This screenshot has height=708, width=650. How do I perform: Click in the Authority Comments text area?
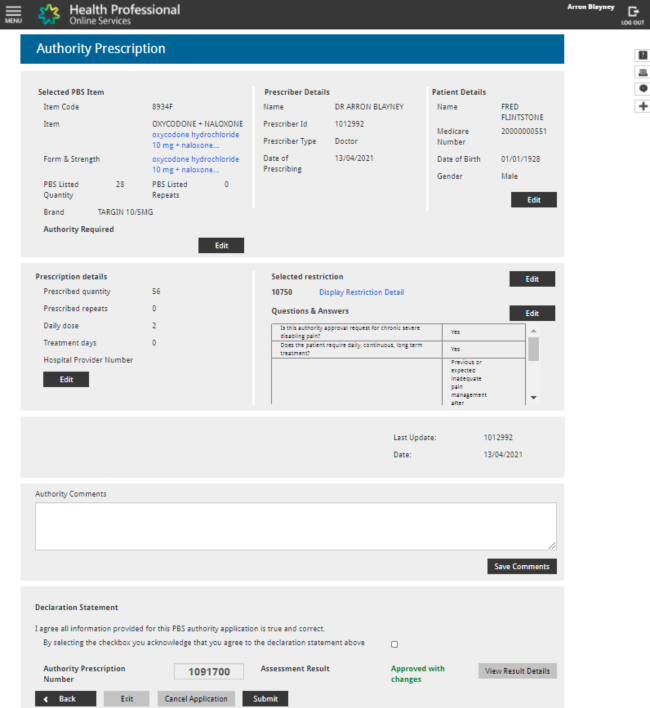(x=296, y=526)
